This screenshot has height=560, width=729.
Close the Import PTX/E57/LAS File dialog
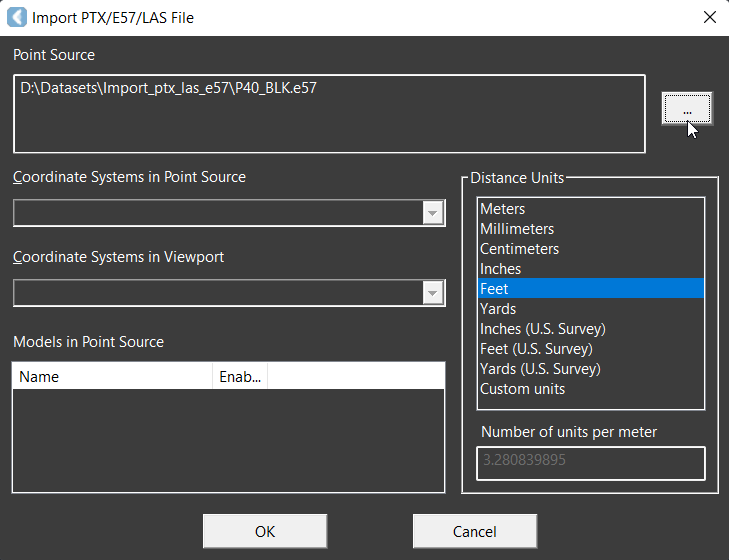coord(709,17)
